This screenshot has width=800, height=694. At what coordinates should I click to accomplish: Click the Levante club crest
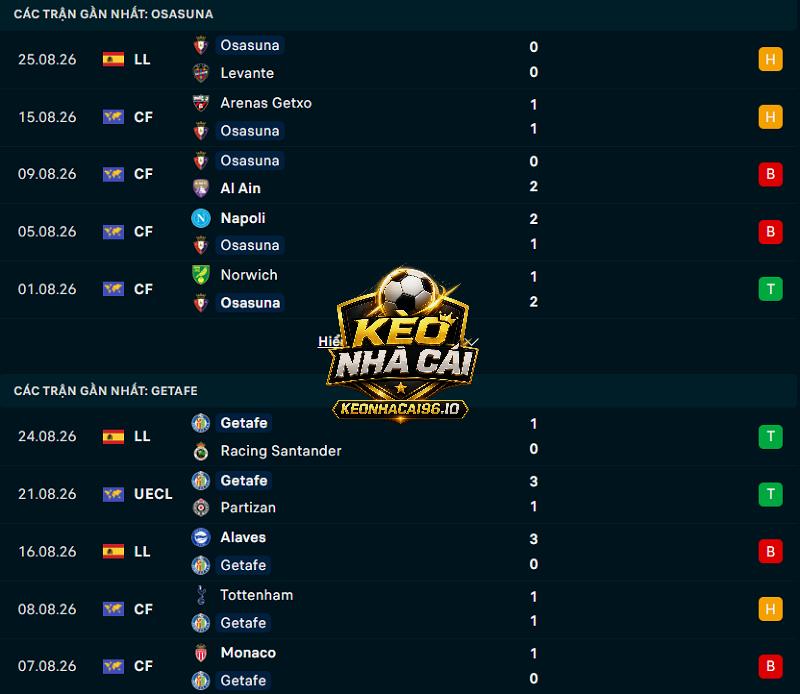click(x=201, y=73)
